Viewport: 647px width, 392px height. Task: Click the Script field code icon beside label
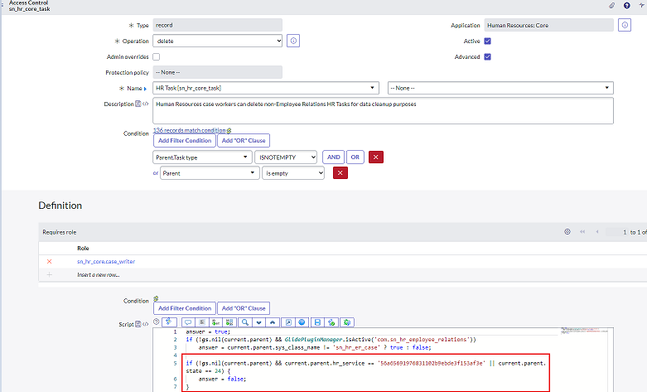point(145,324)
